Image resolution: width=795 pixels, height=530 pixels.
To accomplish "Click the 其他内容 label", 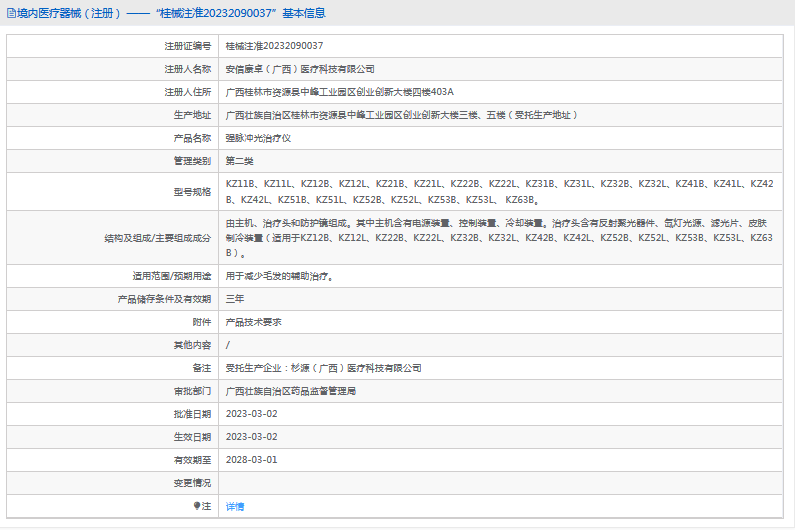I will 192,345.
